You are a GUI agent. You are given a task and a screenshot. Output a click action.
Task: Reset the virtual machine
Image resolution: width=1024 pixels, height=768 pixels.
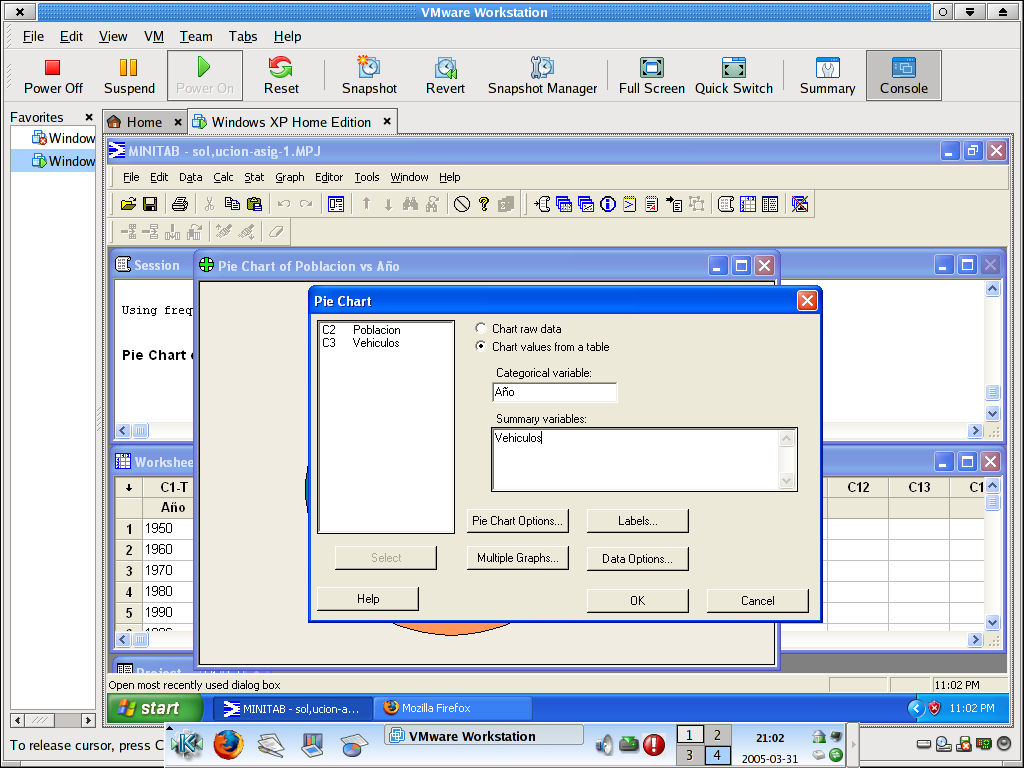pyautogui.click(x=281, y=76)
